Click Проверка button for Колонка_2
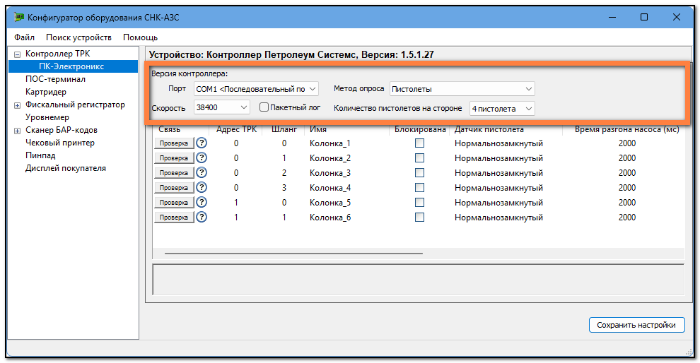The height and width of the screenshot is (363, 700). coord(174,158)
